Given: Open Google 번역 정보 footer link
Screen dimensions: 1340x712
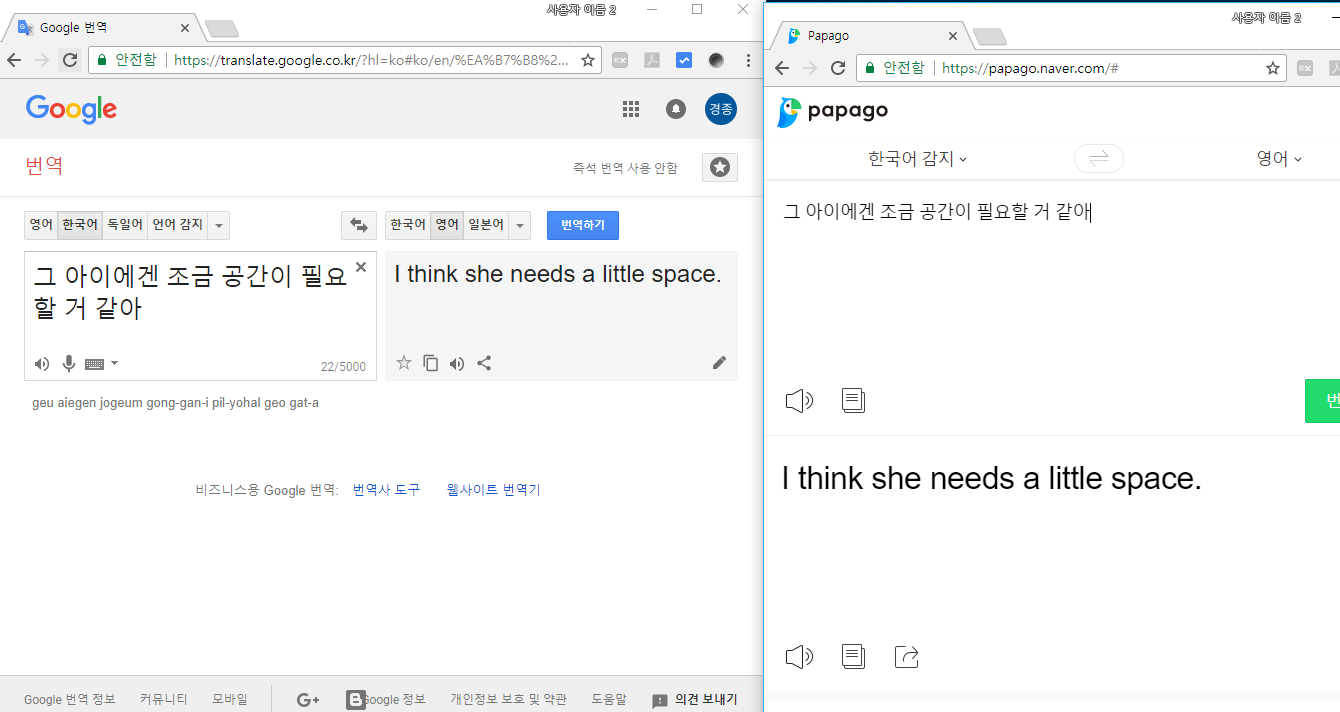Looking at the screenshot, I should 70,699.
